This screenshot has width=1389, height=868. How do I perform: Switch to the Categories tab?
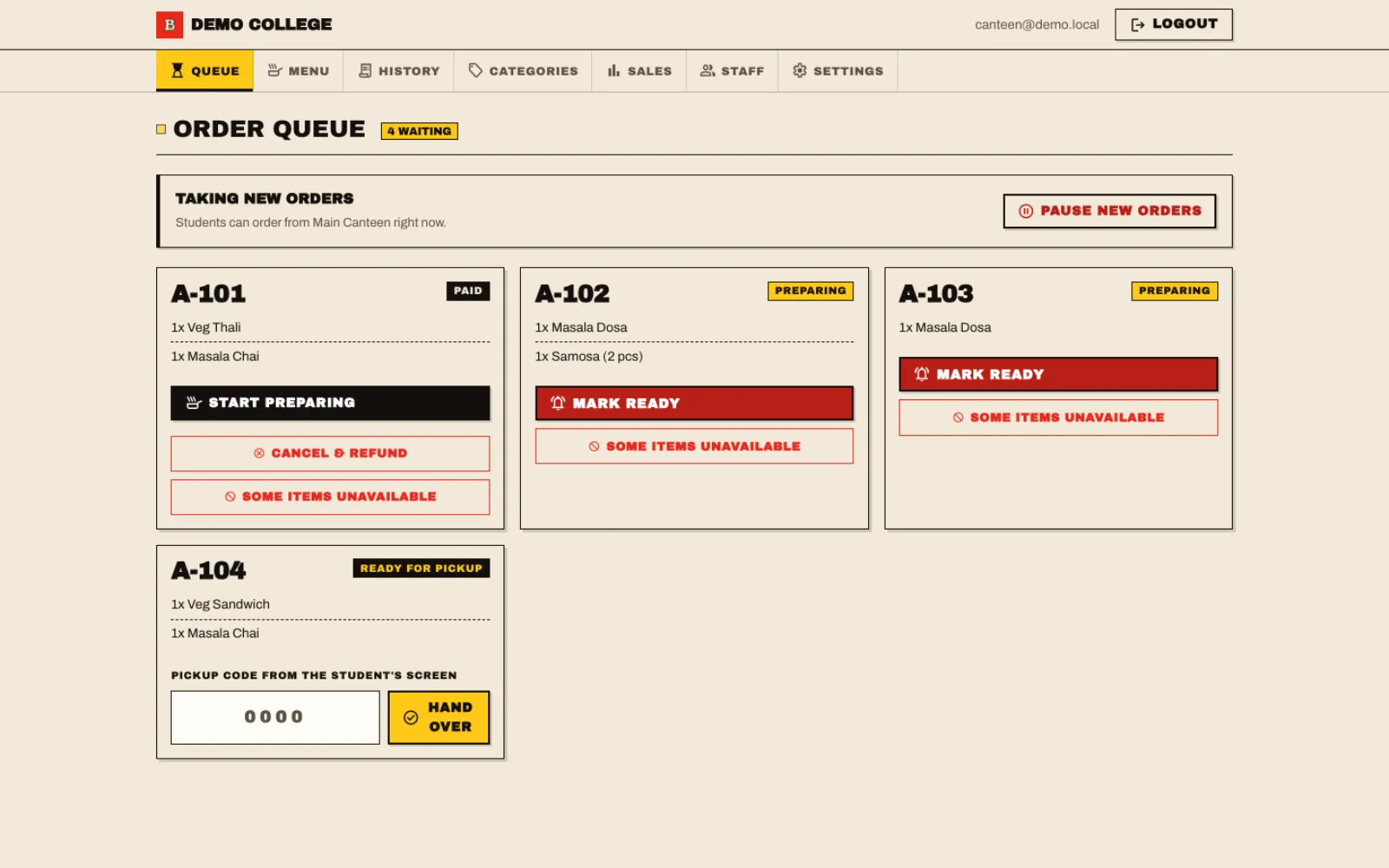(x=523, y=71)
